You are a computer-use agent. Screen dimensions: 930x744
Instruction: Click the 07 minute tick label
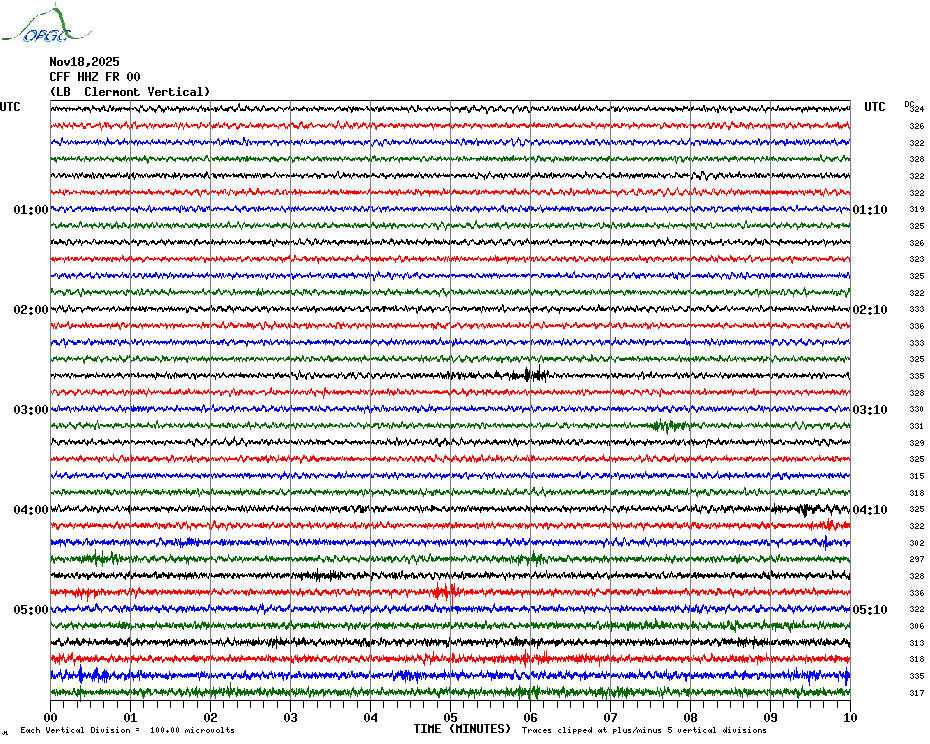[x=610, y=717]
